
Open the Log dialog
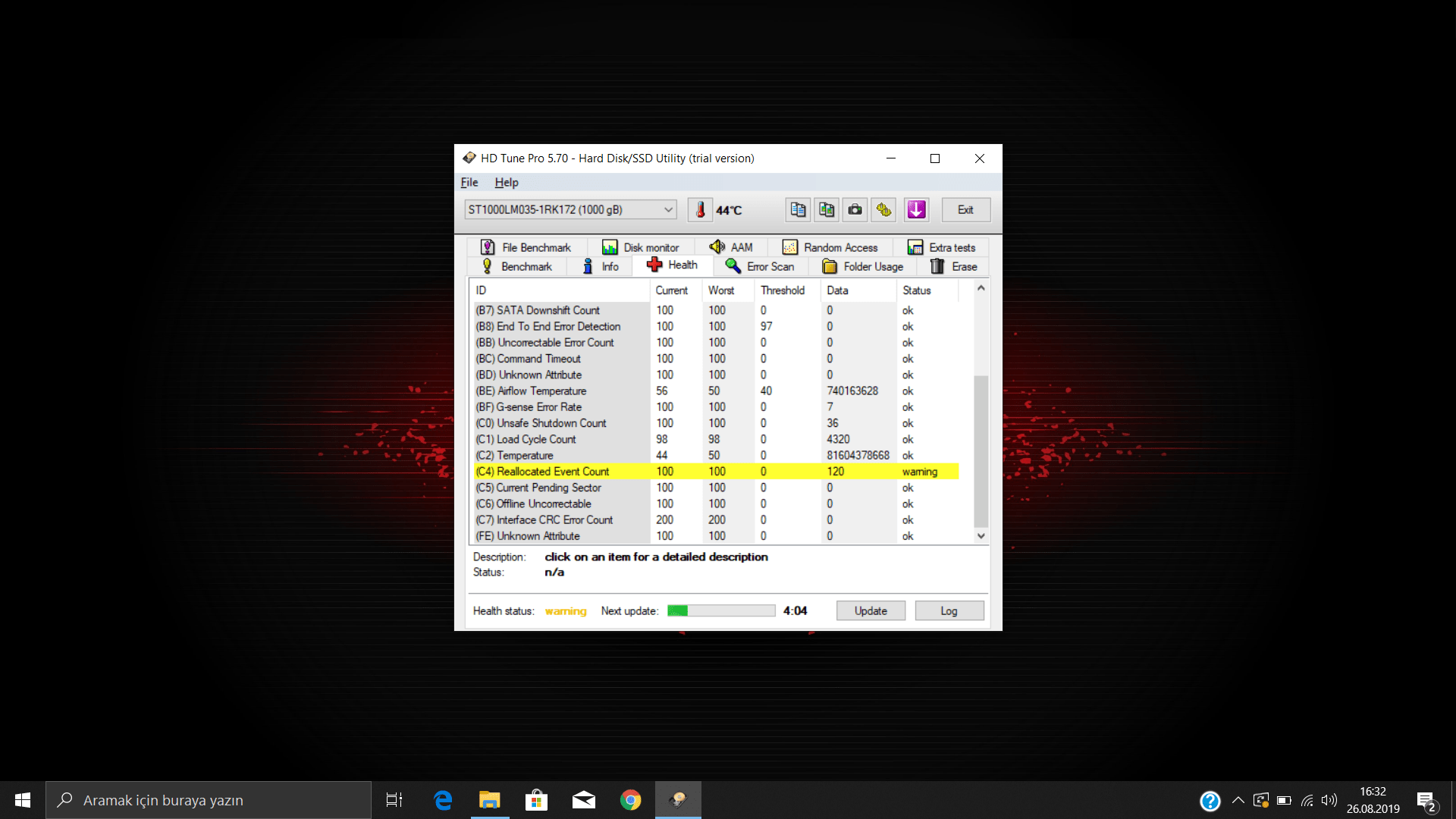[x=949, y=610]
